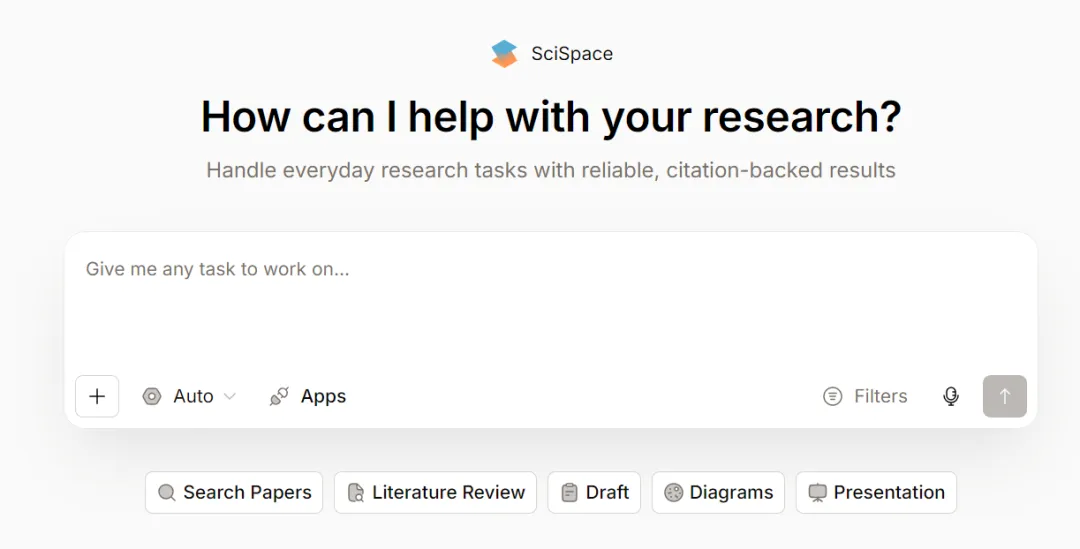
Task: Click the Literature Review document icon
Action: pos(356,493)
